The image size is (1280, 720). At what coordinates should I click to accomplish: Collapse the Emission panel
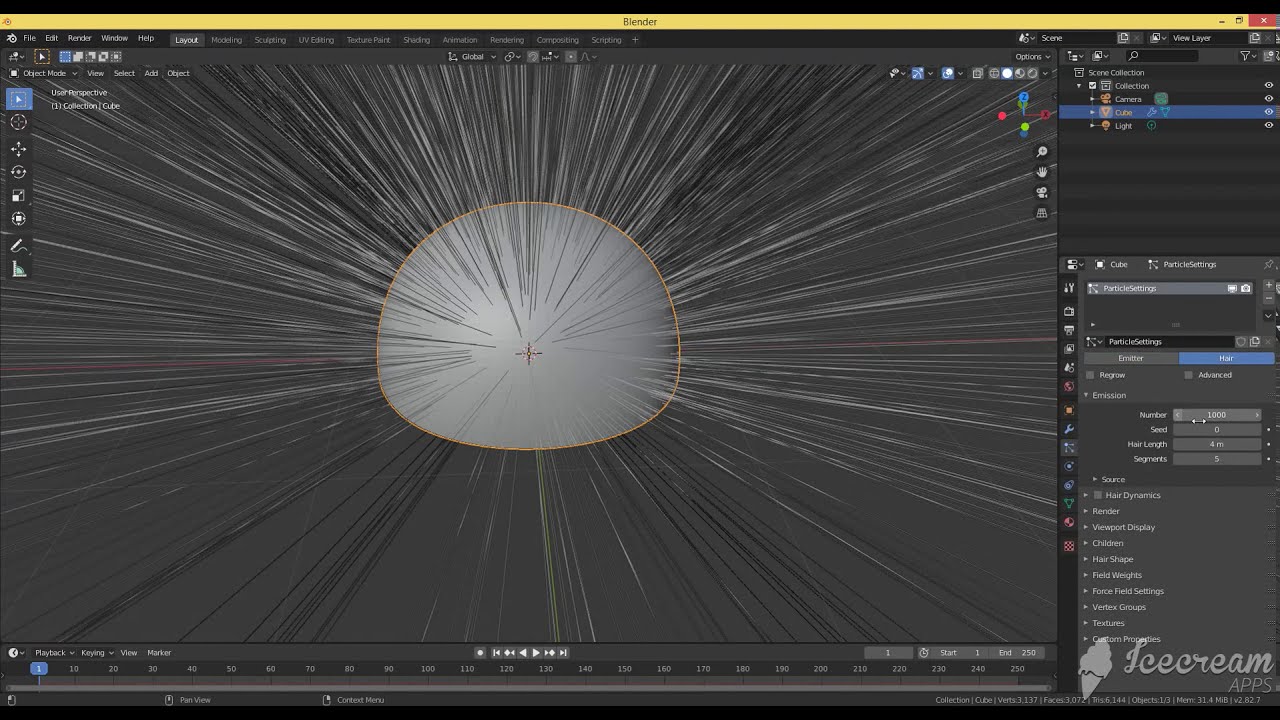tap(1109, 395)
